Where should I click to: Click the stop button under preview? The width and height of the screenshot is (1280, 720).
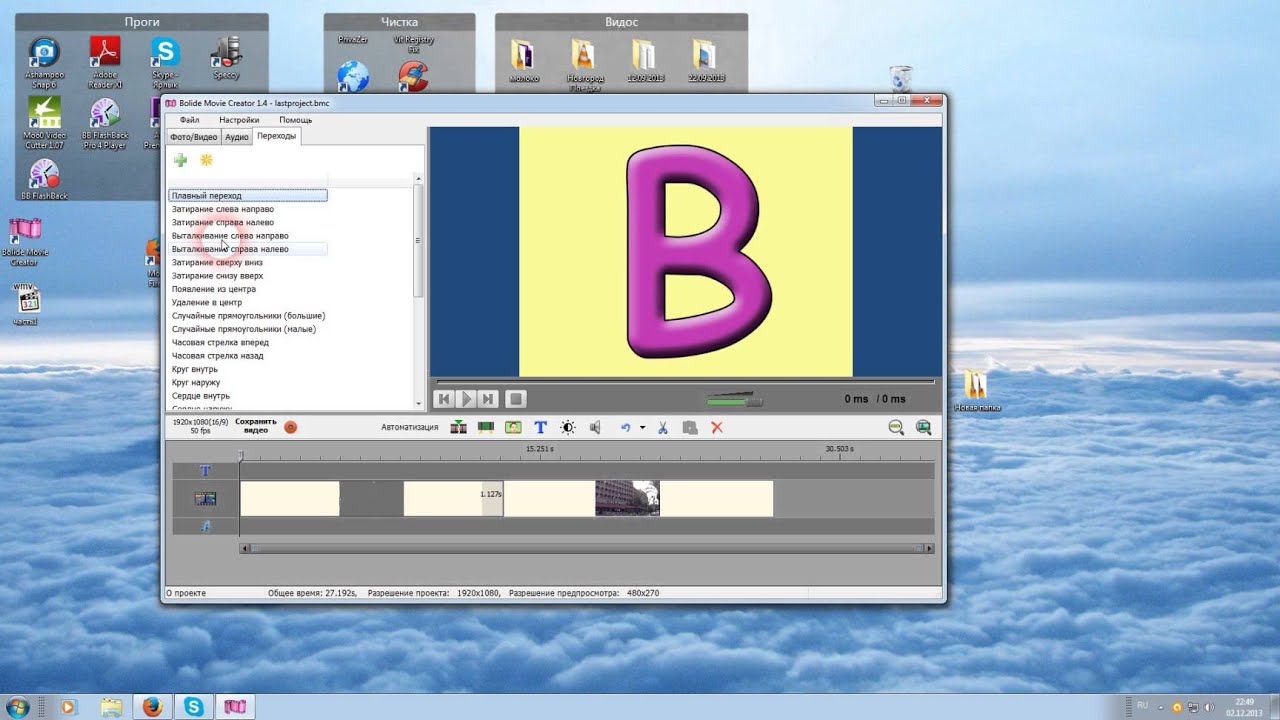click(x=515, y=399)
